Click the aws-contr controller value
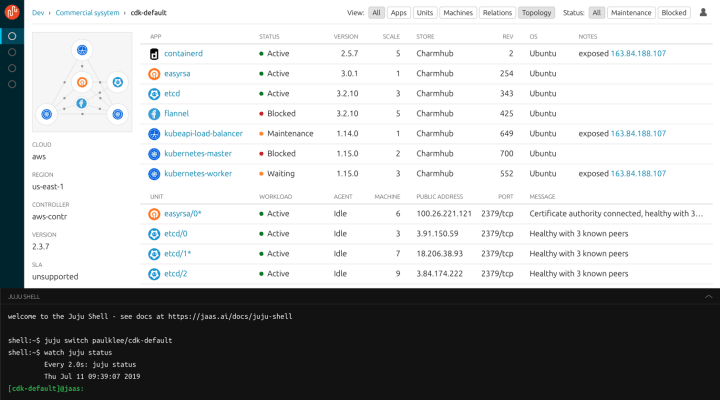 (50, 217)
